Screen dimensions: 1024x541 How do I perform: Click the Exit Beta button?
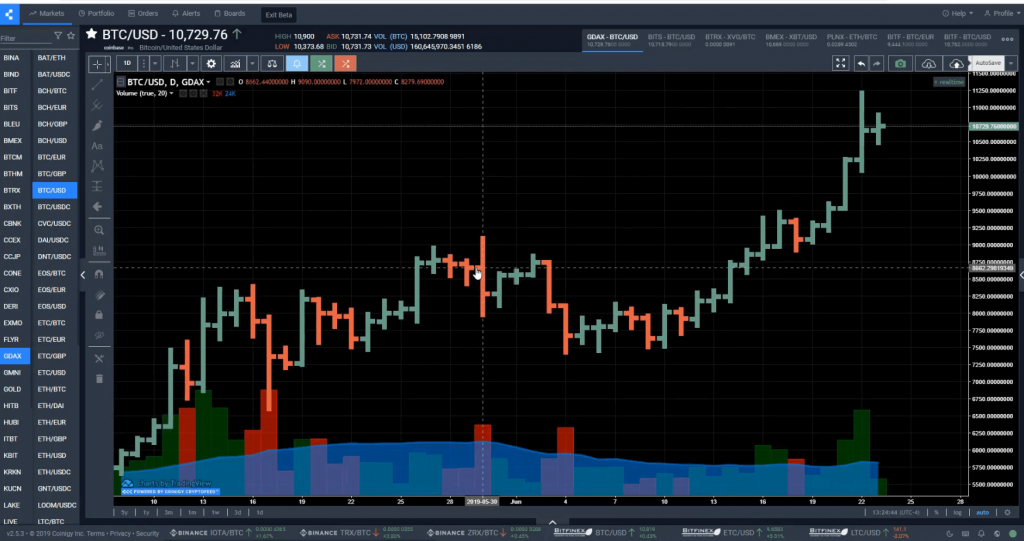pyautogui.click(x=278, y=14)
